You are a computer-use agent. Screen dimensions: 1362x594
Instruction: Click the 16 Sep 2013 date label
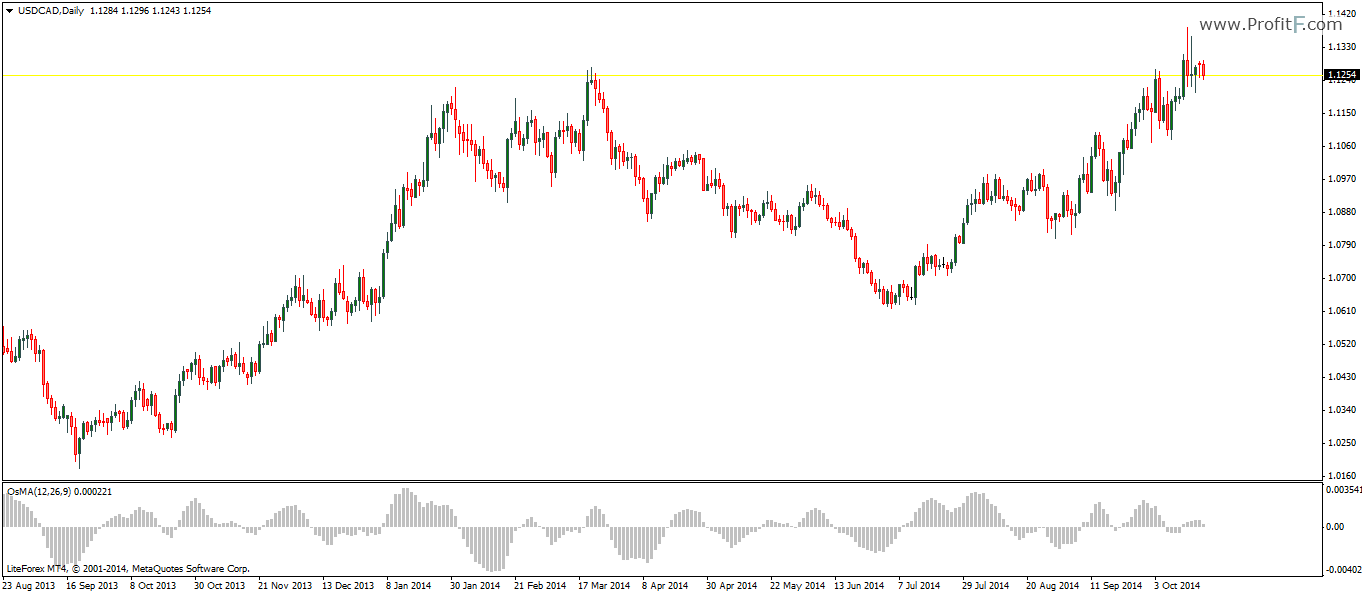click(94, 586)
